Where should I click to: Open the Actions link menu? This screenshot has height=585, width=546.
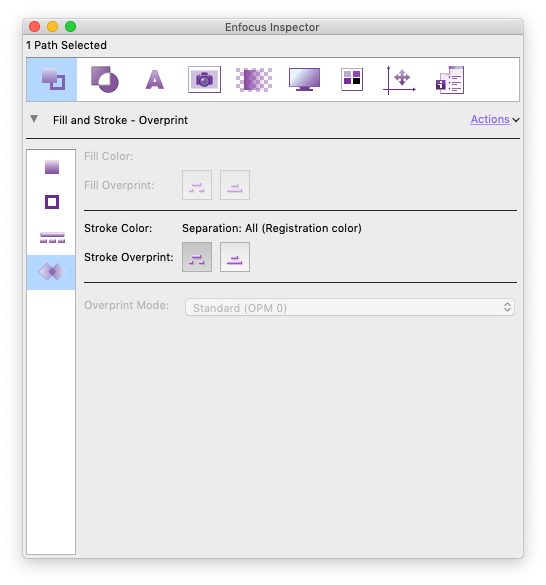pyautogui.click(x=490, y=119)
